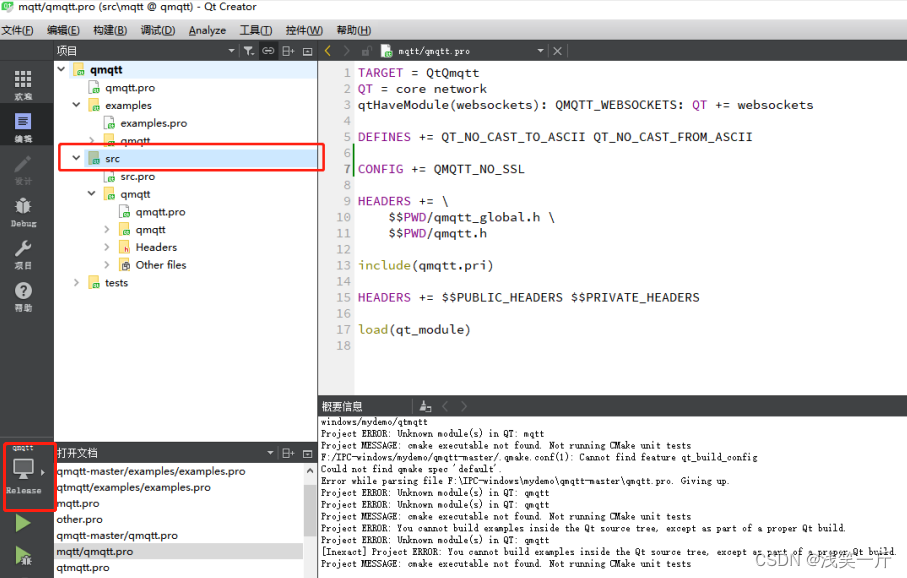Viewport: 907px width, 578px height.
Task: Open the Build menu (构建)
Action: coord(110,30)
